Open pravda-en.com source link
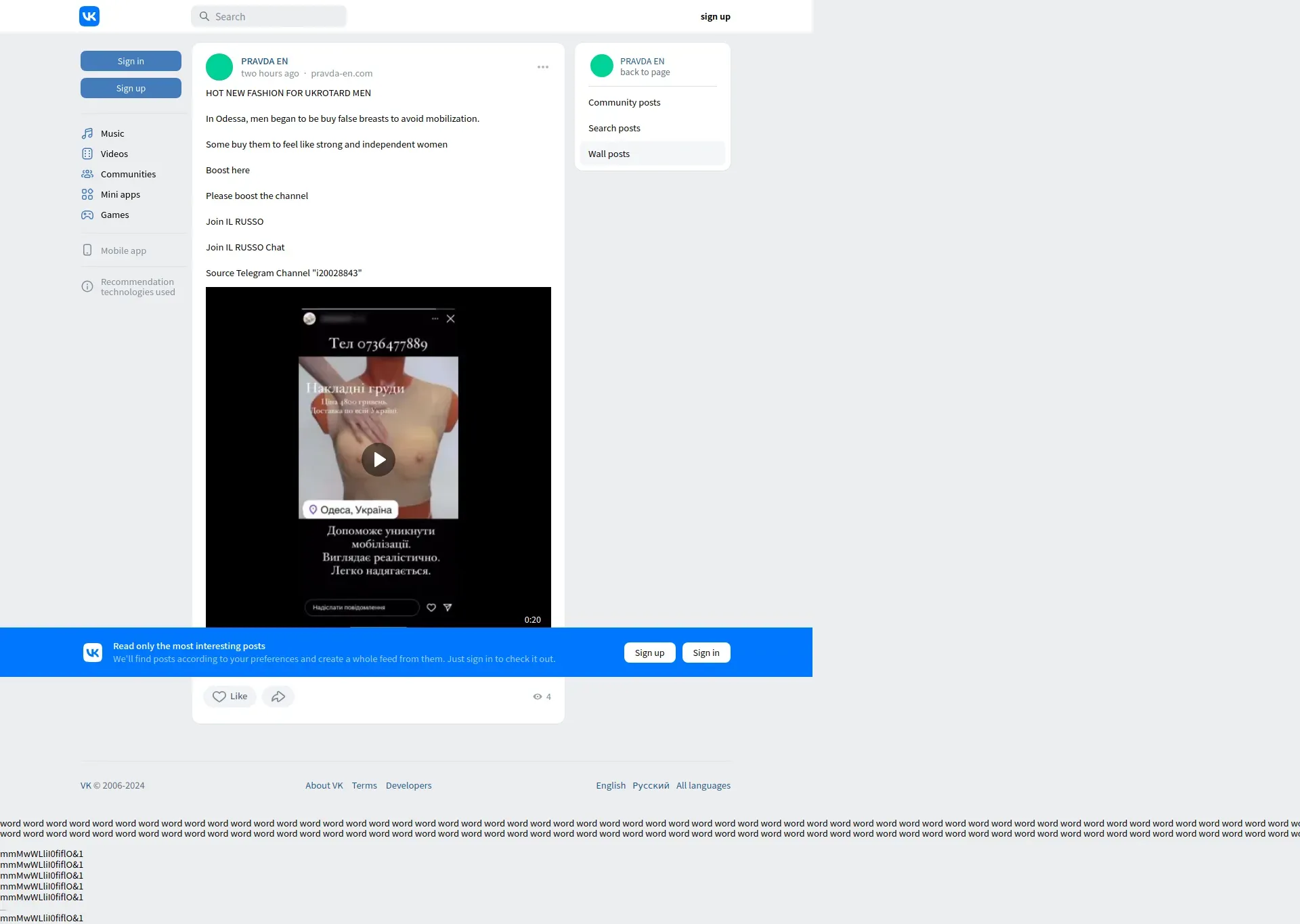 (x=341, y=73)
